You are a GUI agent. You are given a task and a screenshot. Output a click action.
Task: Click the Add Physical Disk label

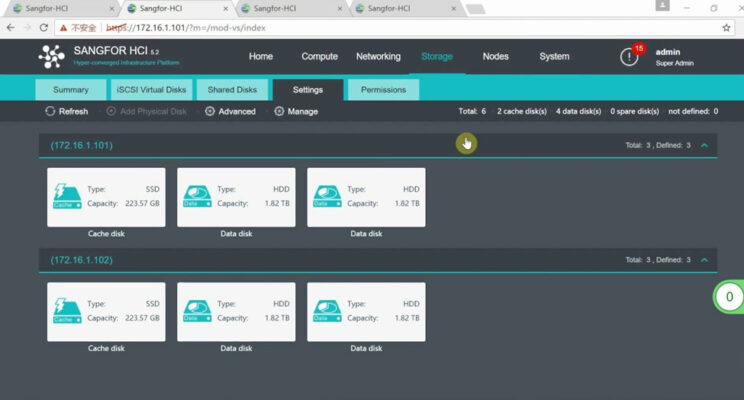pos(153,112)
